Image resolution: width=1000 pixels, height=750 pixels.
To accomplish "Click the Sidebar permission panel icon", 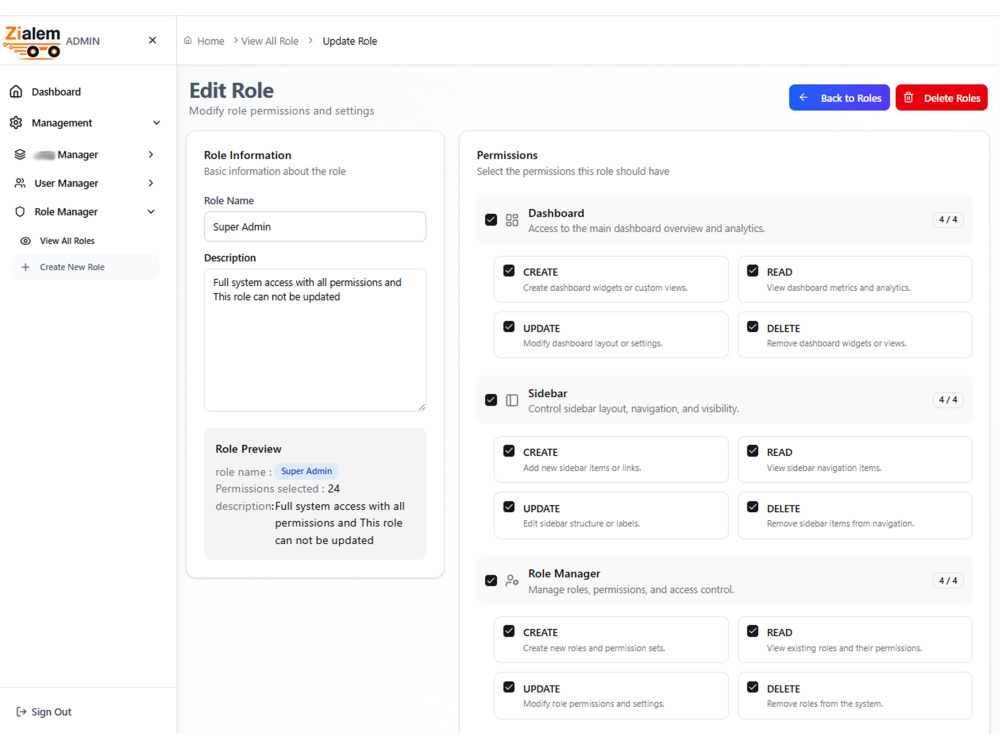I will tap(511, 400).
